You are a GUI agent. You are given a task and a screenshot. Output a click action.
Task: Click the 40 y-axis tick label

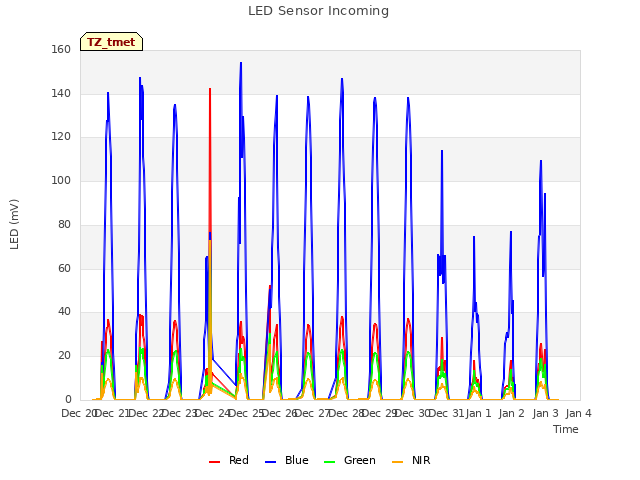(x=64, y=312)
